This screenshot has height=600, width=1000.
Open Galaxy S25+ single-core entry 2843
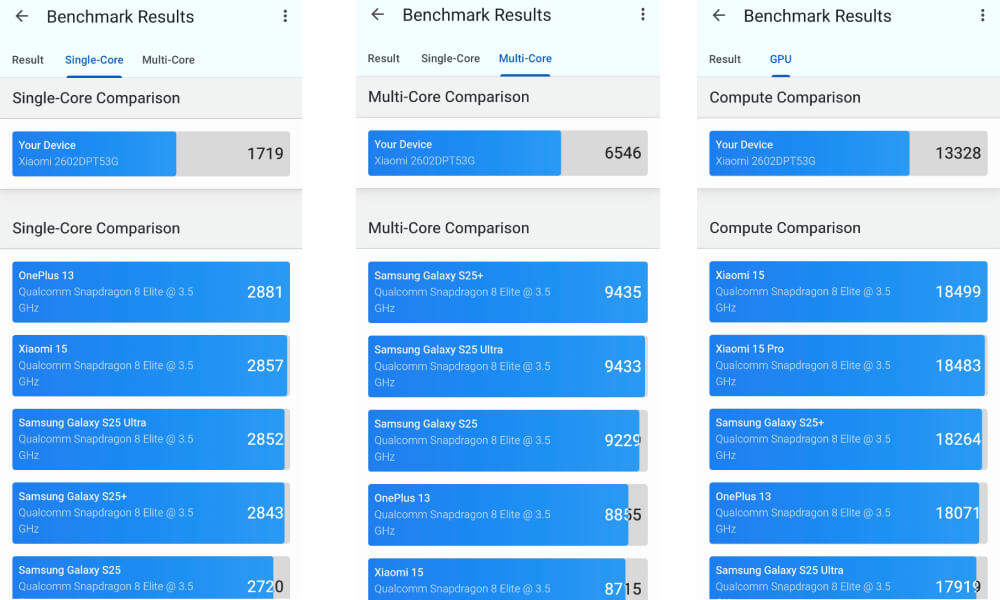point(151,513)
